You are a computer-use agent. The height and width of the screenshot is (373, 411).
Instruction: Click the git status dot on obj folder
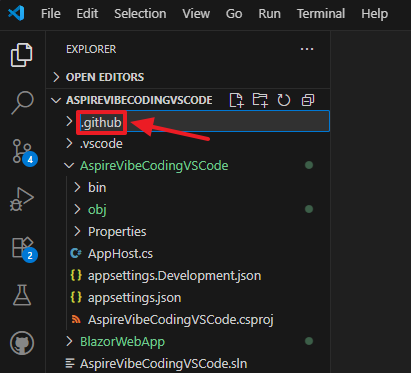coord(309,209)
